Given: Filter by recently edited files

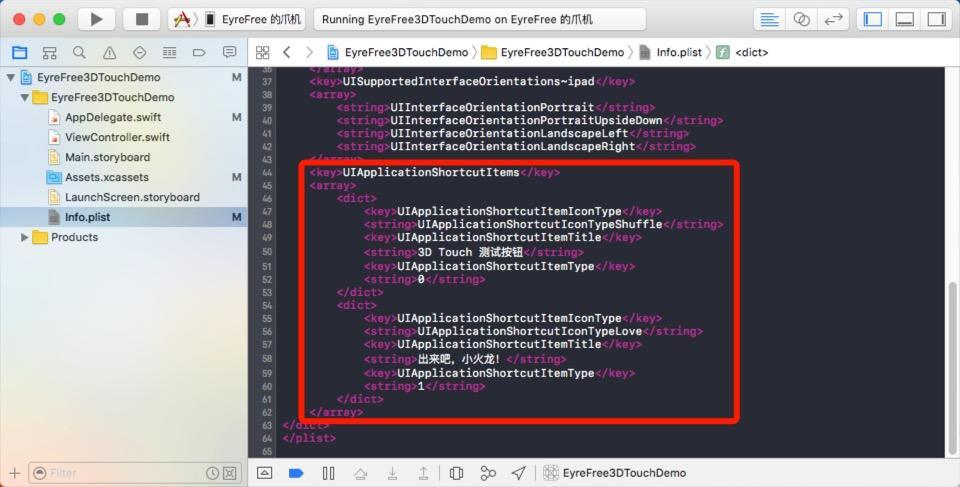Looking at the screenshot, I should pyautogui.click(x=212, y=473).
